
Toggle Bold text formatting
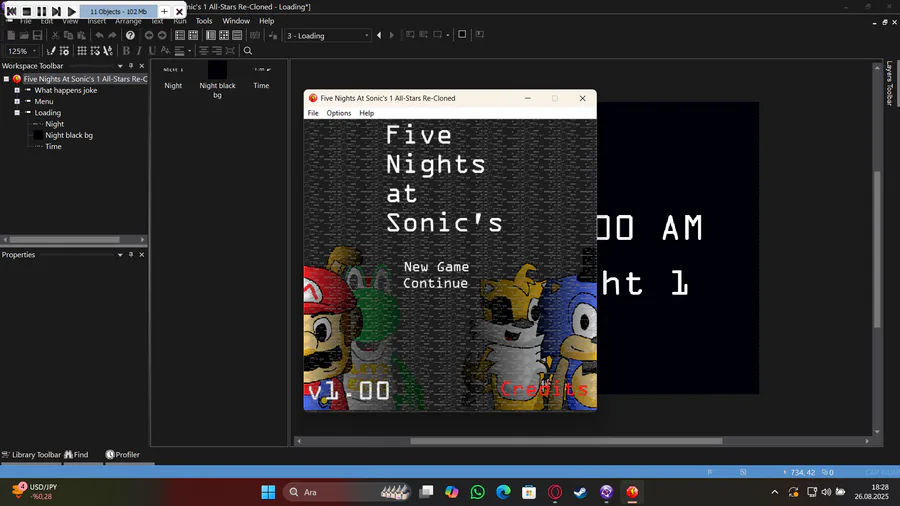coord(126,51)
